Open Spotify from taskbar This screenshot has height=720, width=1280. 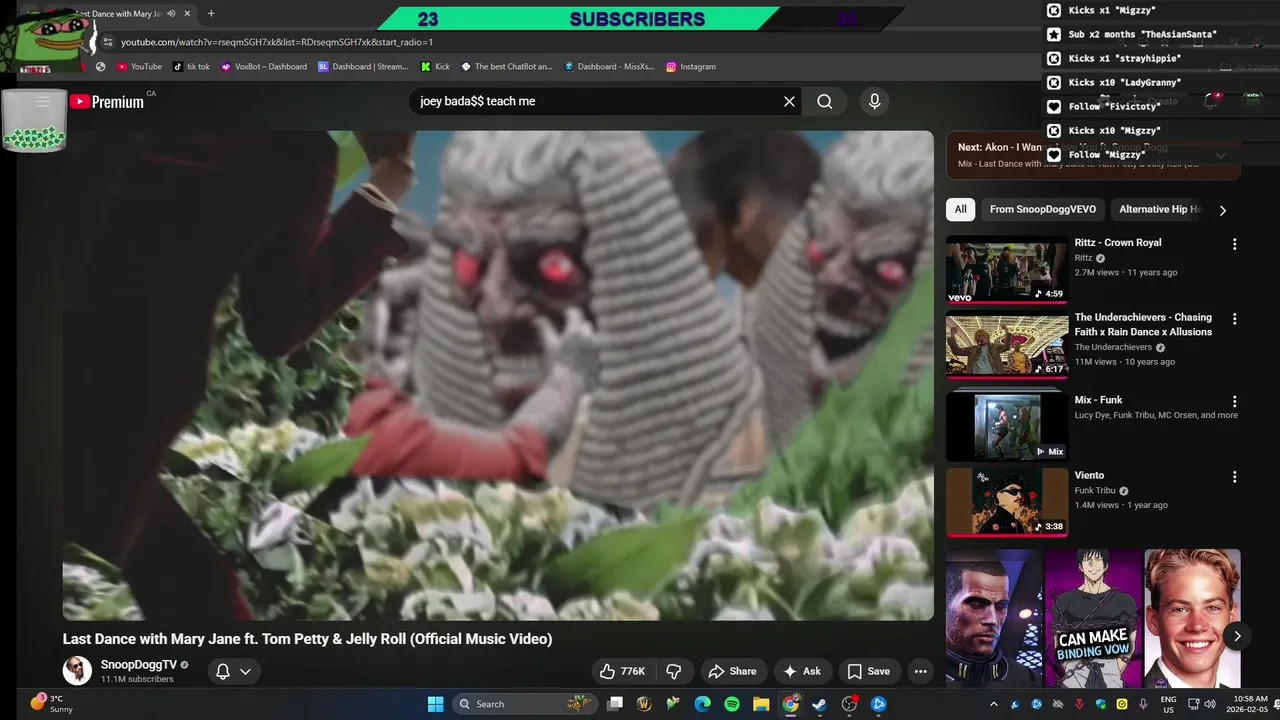[732, 704]
